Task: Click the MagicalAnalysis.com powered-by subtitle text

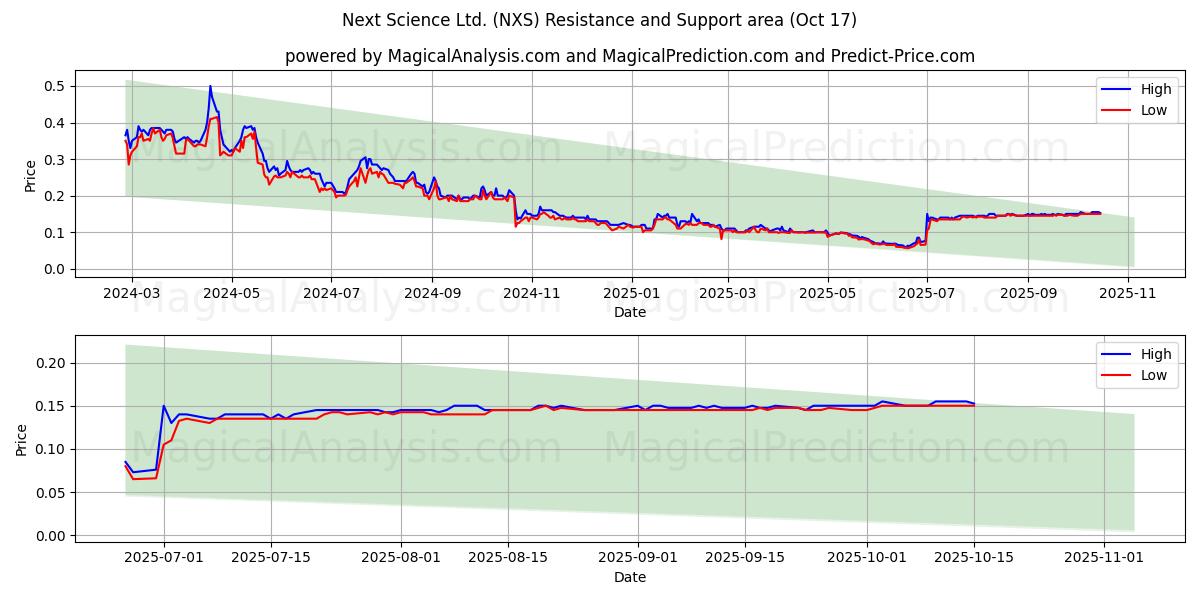Action: [x=629, y=56]
